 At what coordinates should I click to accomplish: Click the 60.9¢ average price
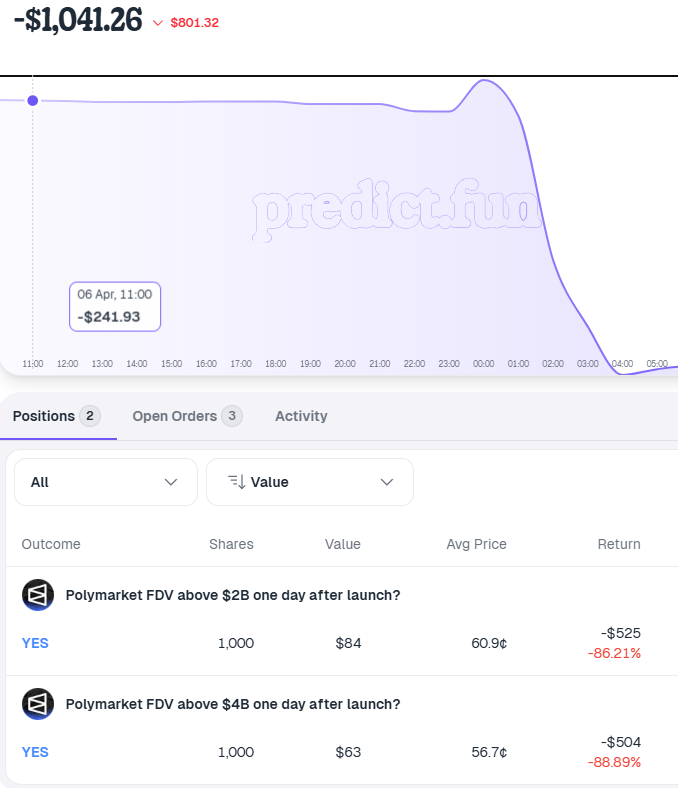click(489, 643)
